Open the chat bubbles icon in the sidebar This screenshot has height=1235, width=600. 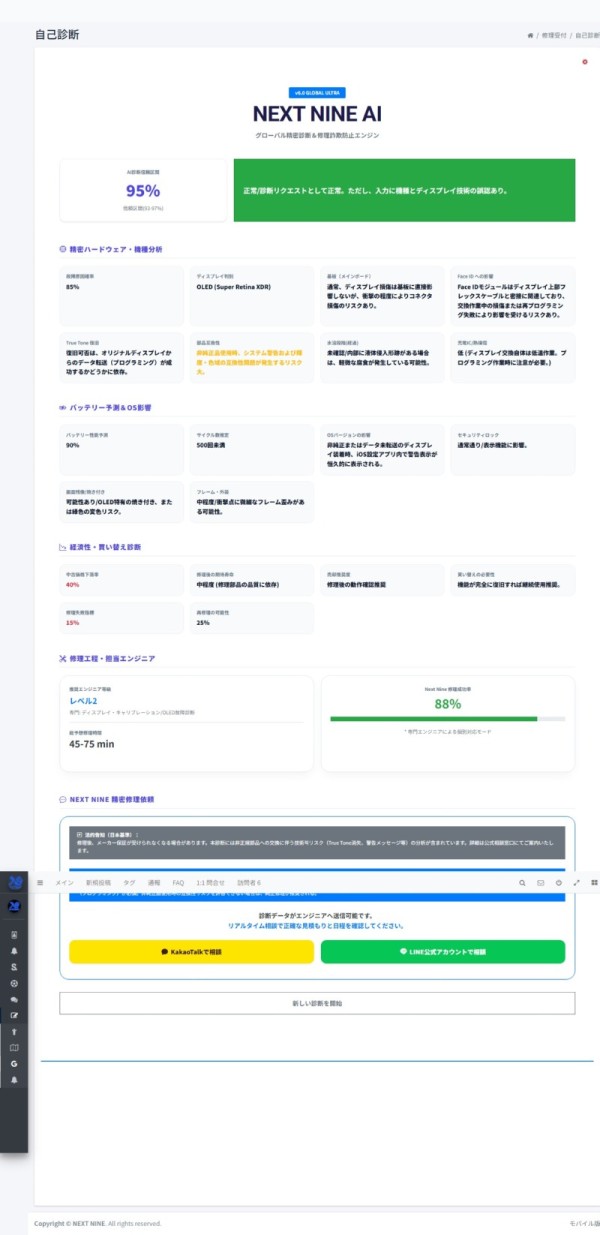click(15, 999)
